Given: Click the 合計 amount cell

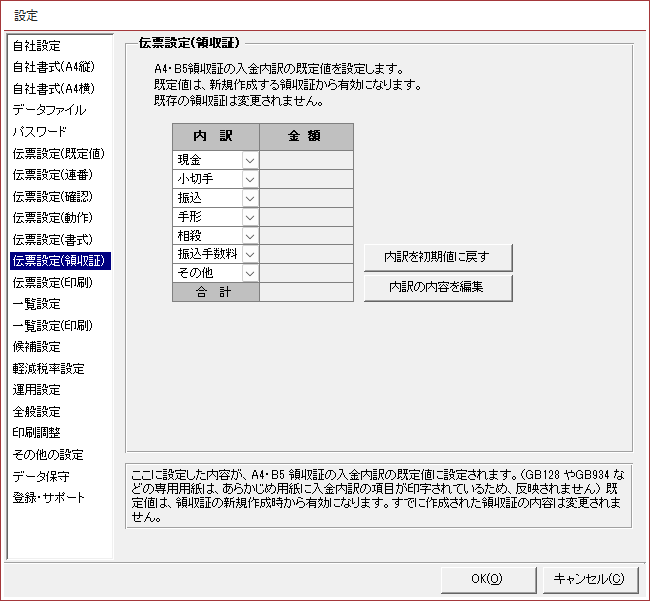Looking at the screenshot, I should (x=306, y=292).
